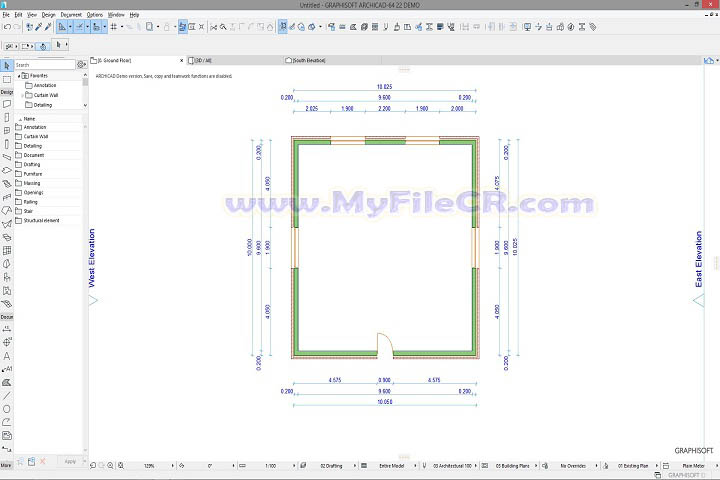Screen dimensions: 720x480
Task: Open the Grid Snap options dropdown arrow
Action: pos(122,27)
